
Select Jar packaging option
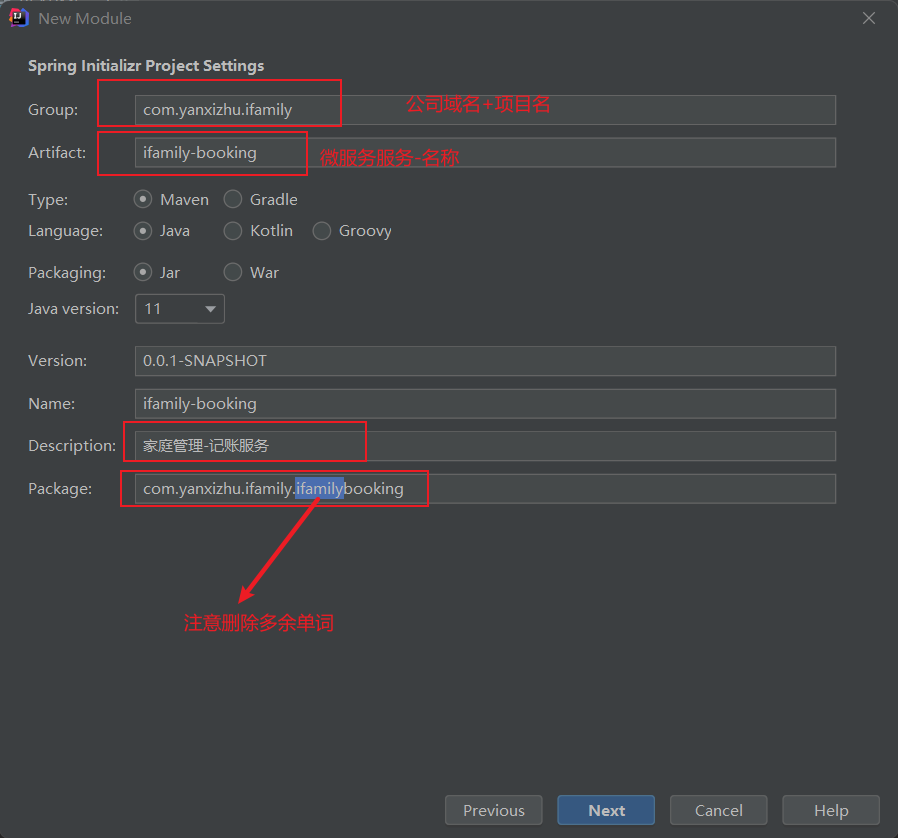144,272
